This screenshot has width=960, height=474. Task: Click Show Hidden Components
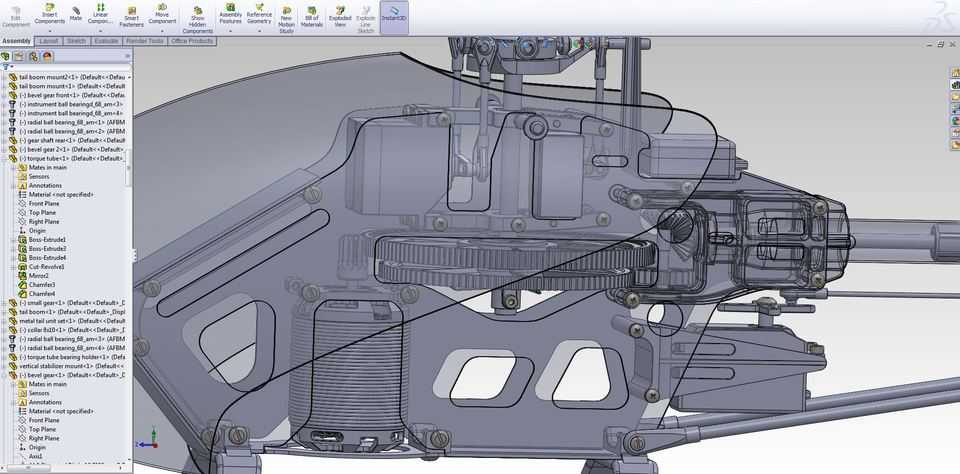198,21
